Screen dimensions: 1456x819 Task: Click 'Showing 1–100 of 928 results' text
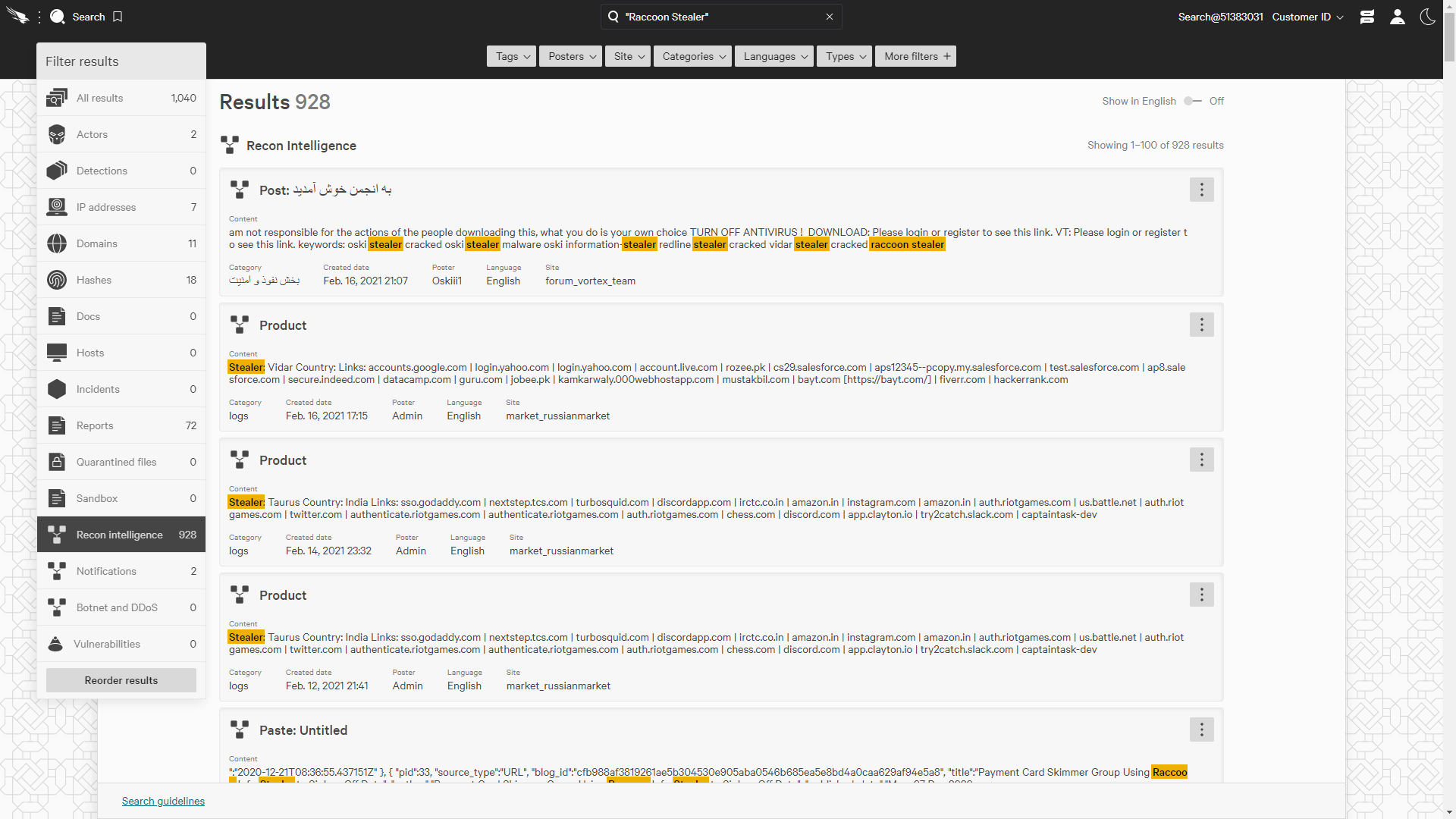coord(1155,145)
